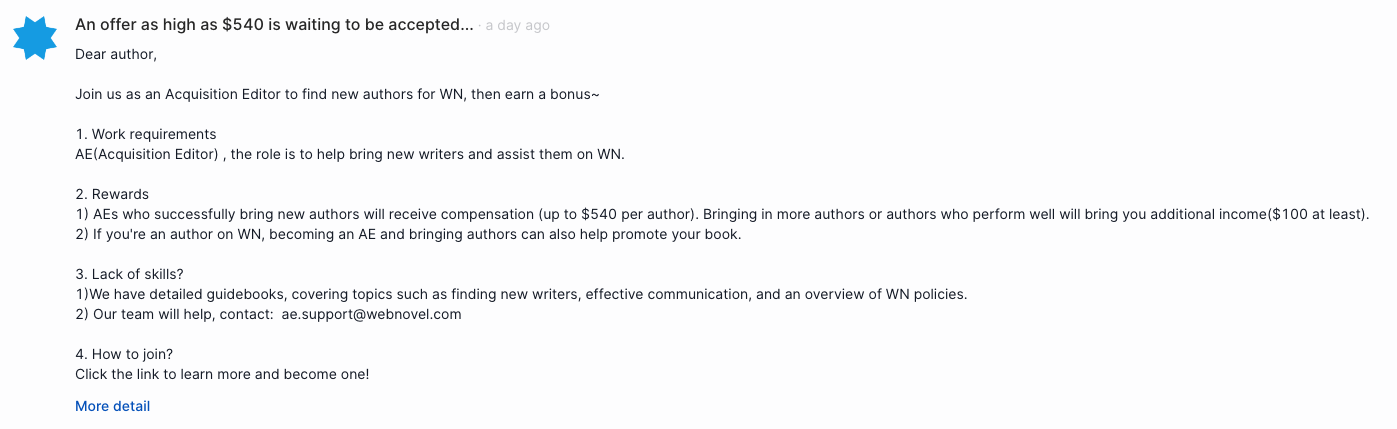Click the blue starburst sender avatar
This screenshot has height=429, width=1397.
click(35, 38)
